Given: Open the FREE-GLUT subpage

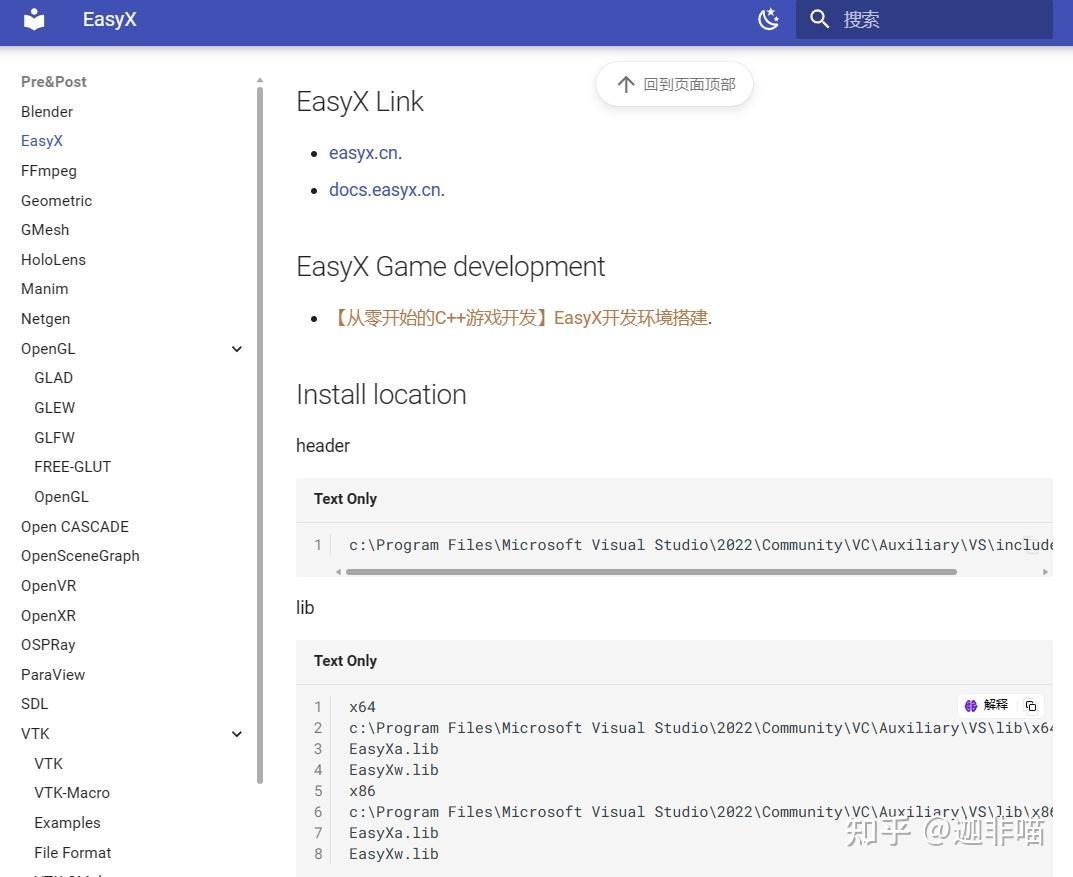Looking at the screenshot, I should 73,467.
